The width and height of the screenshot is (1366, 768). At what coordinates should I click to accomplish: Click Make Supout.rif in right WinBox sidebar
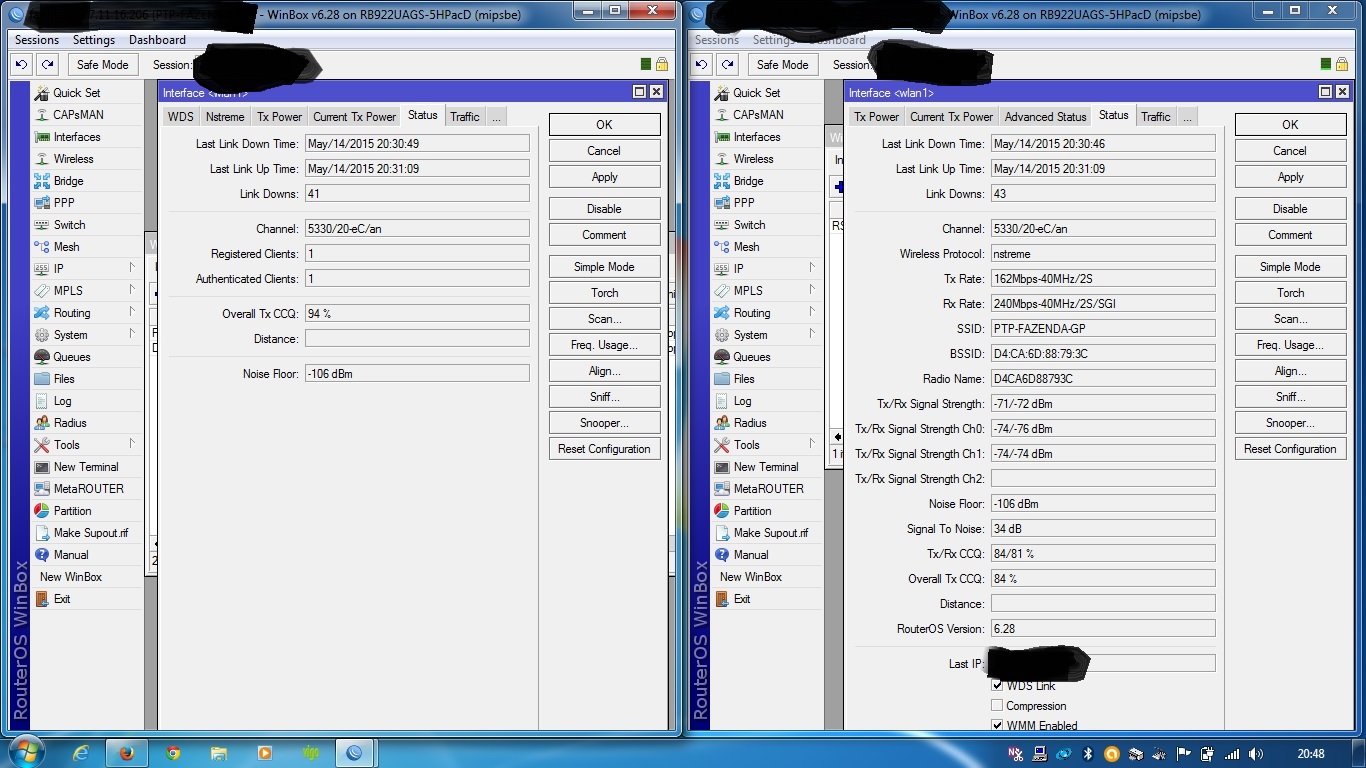coord(770,533)
